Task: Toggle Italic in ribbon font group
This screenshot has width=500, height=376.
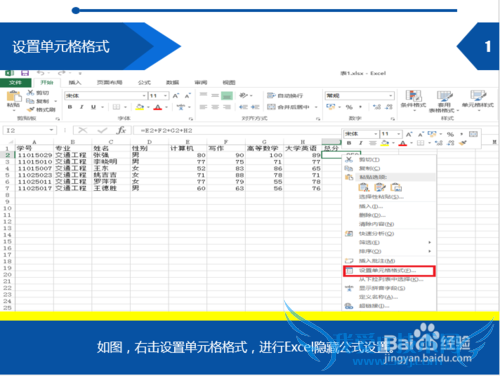Action: click(x=82, y=107)
